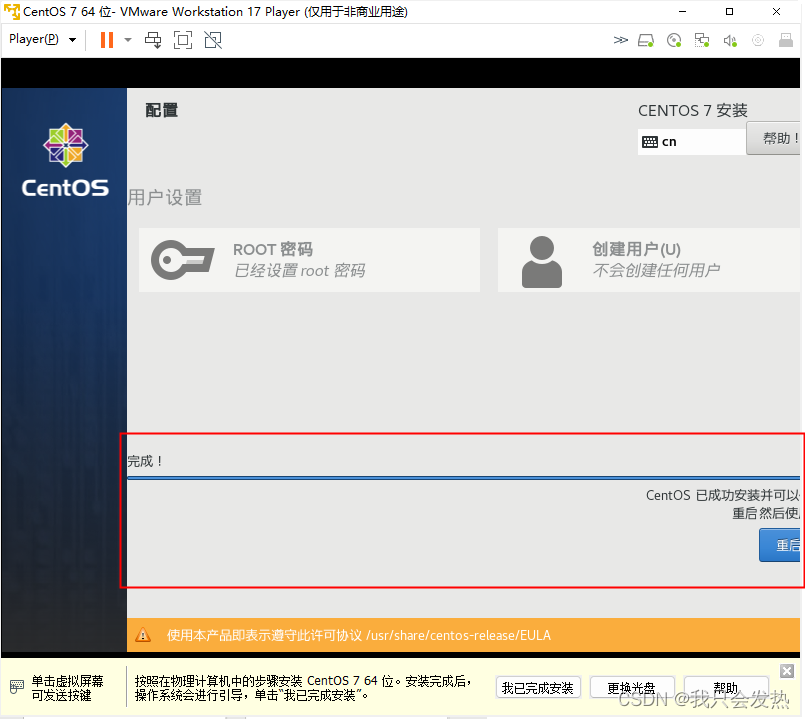The image size is (805, 719).
Task: Click the 用户设置 section heading
Action: (165, 198)
